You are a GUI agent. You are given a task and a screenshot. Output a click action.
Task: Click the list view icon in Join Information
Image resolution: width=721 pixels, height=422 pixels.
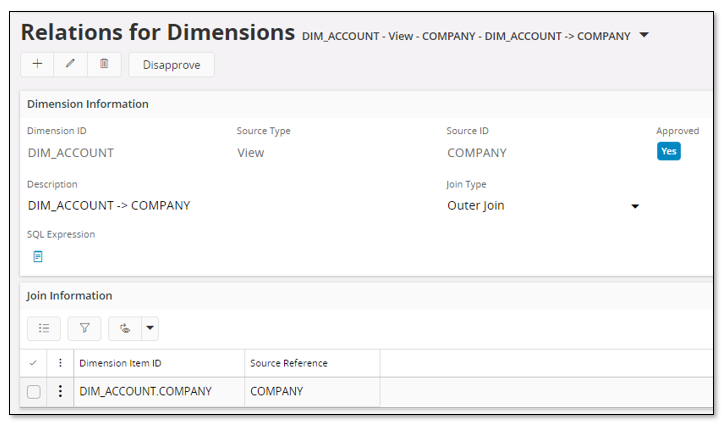coord(44,328)
